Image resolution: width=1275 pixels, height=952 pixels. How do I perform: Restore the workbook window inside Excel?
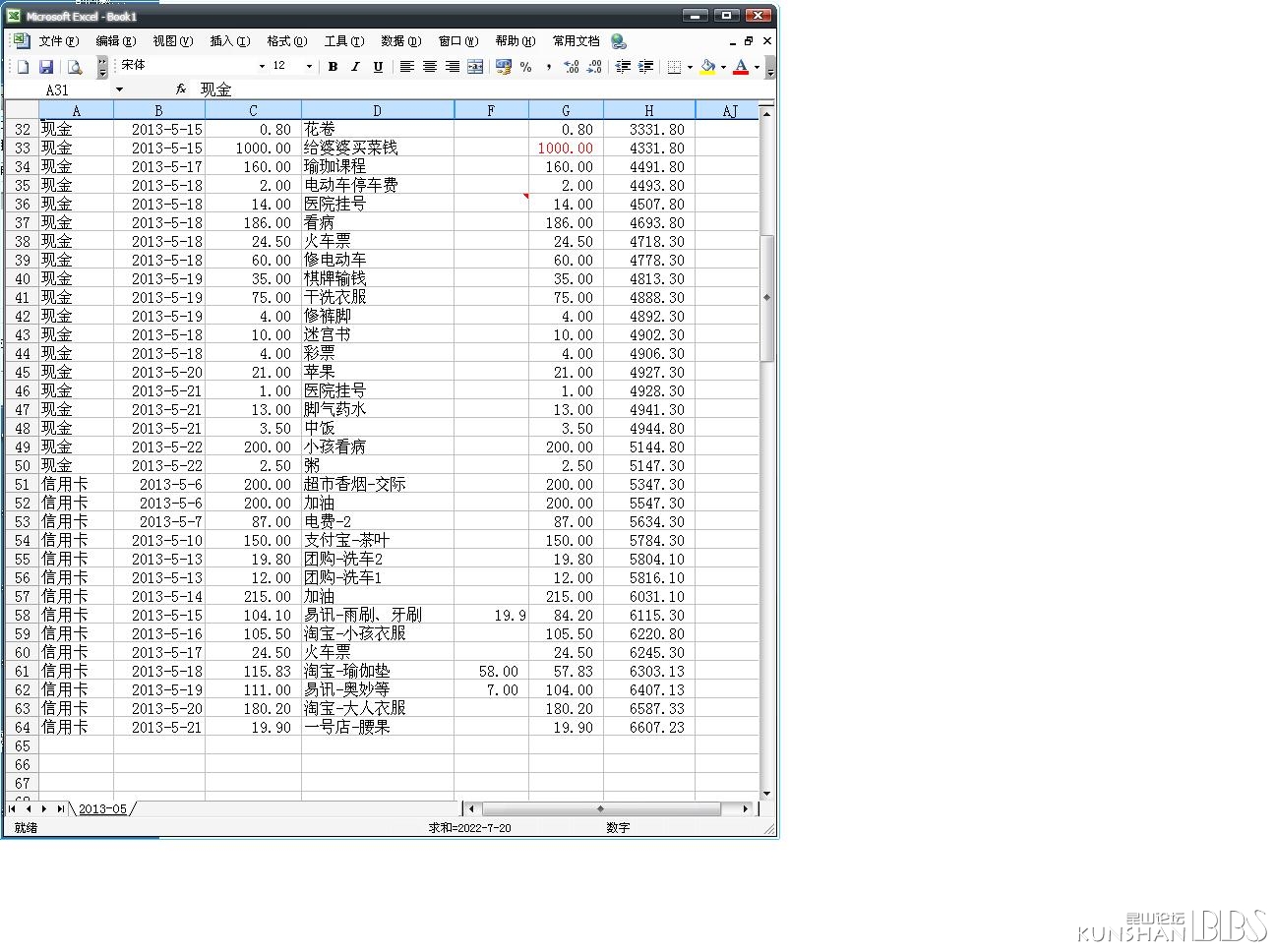point(749,41)
